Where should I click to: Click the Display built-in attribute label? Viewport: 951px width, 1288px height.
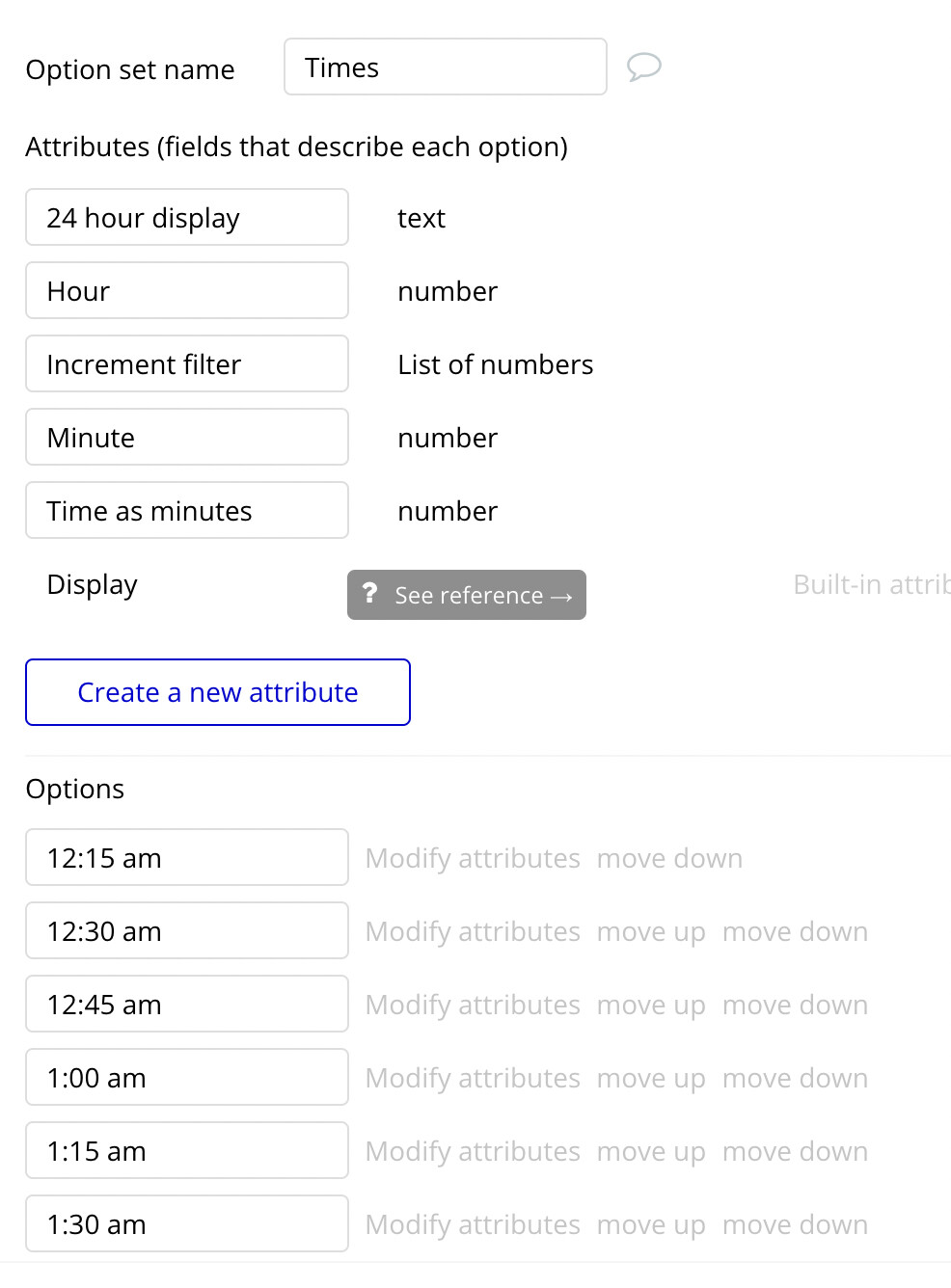pos(92,584)
